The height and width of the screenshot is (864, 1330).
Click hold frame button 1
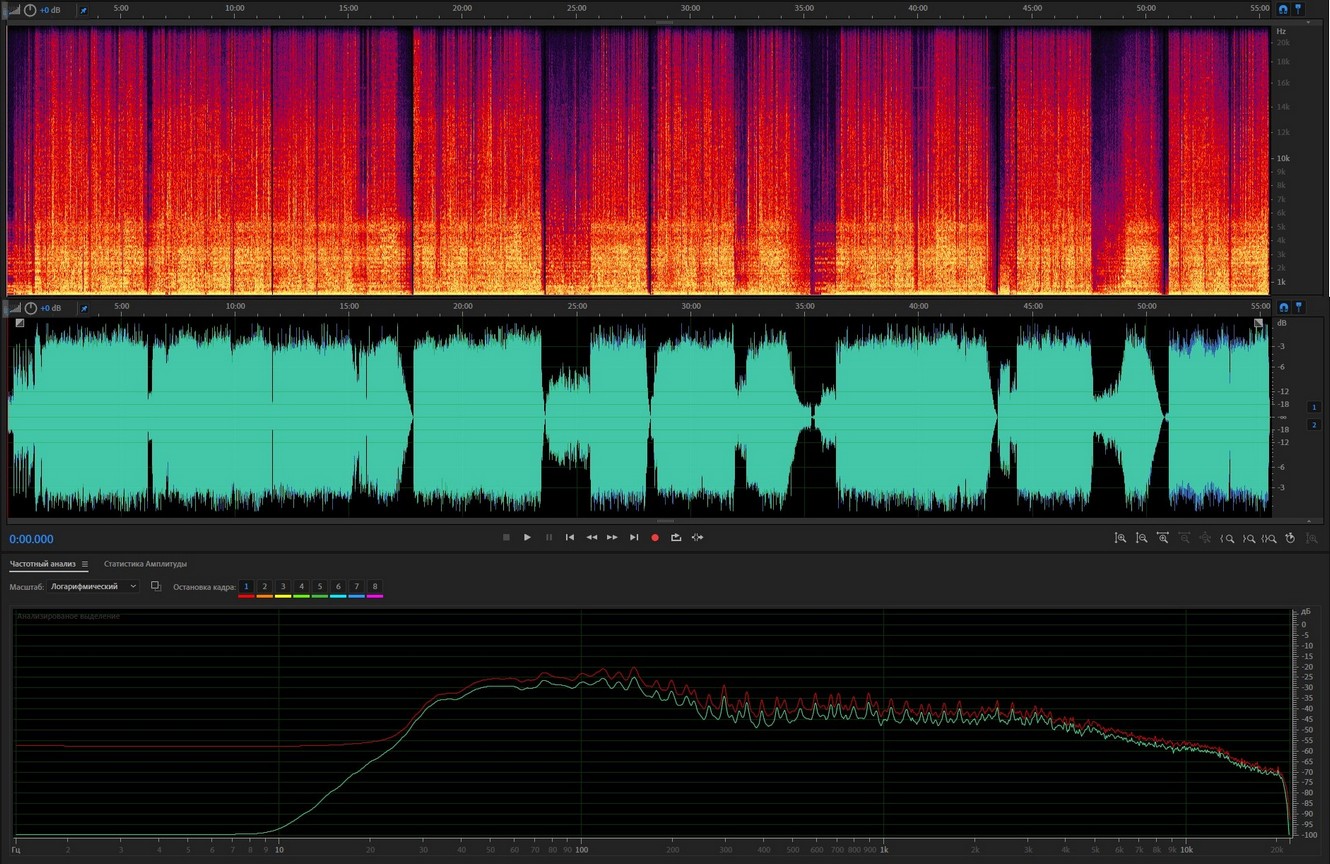point(246,587)
